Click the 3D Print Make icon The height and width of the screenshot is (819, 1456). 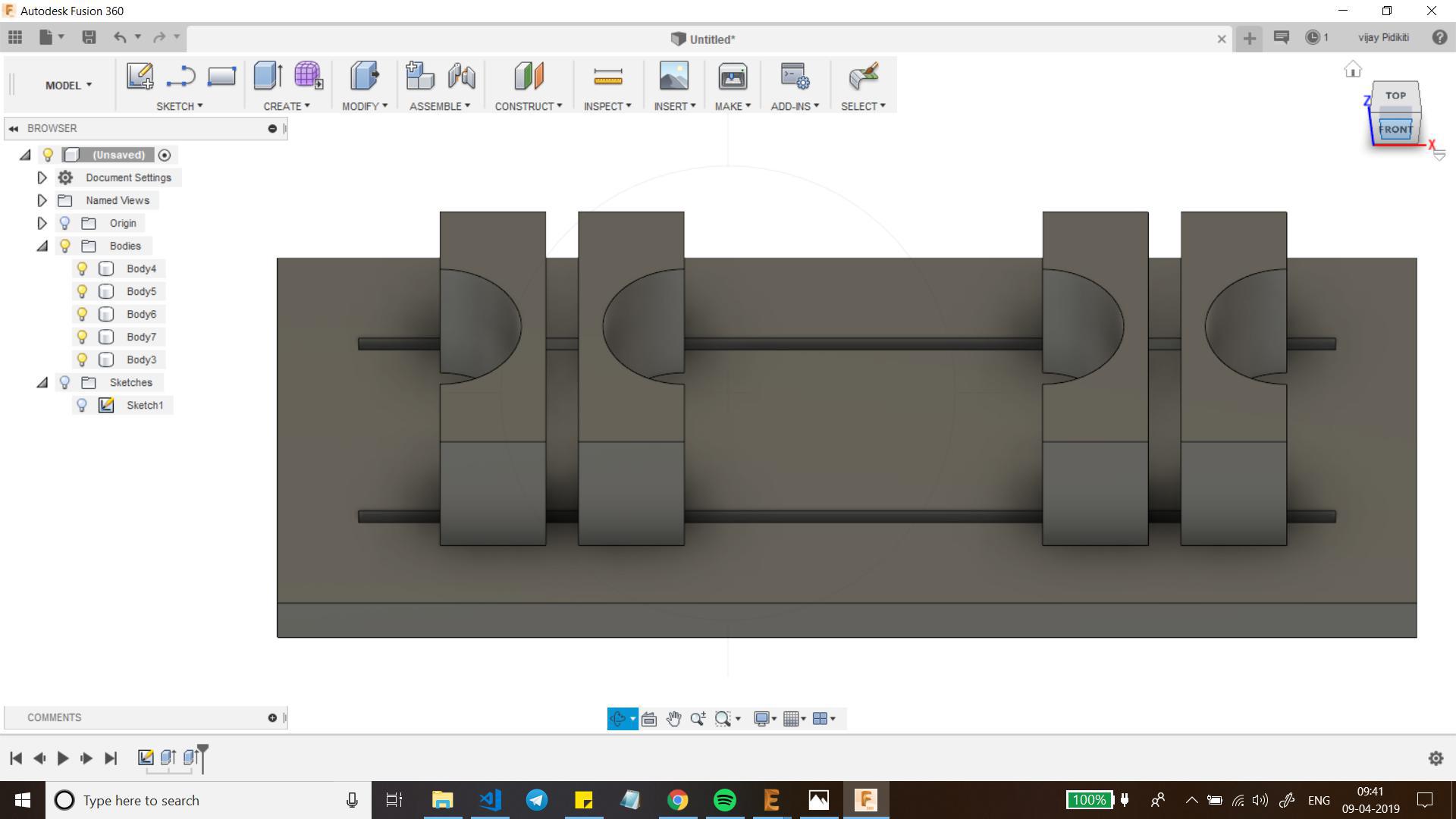coord(733,77)
